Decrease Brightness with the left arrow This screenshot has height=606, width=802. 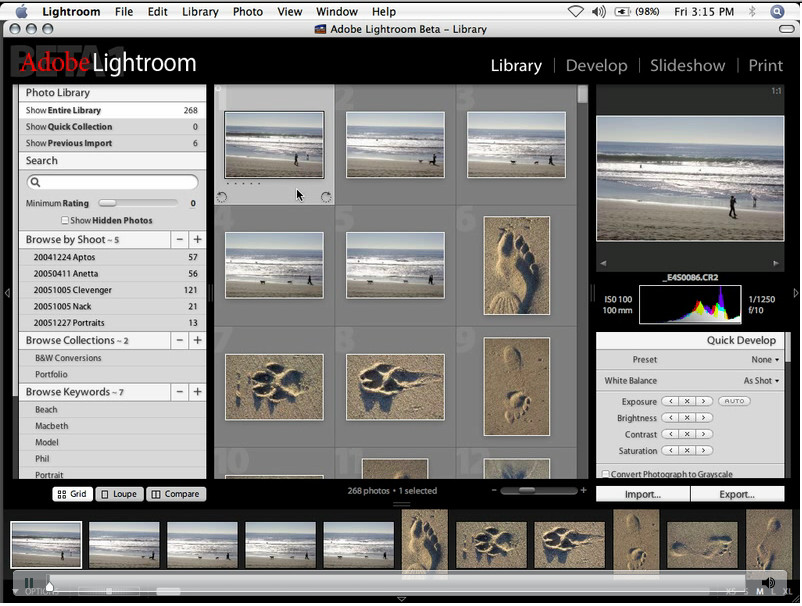671,418
